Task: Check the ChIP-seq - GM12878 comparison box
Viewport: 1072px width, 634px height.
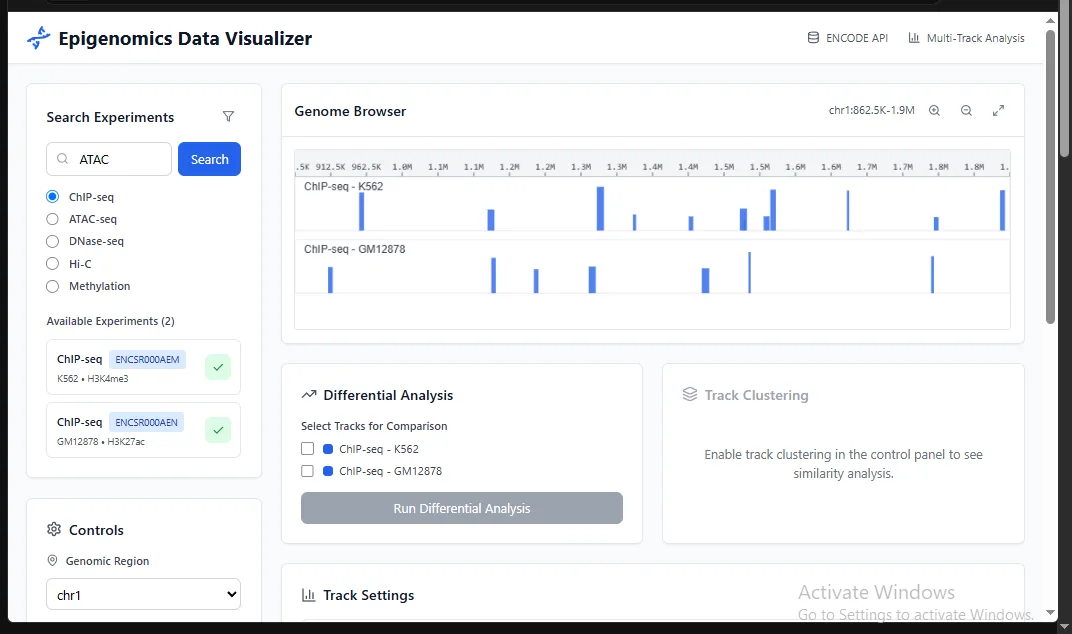Action: pyautogui.click(x=308, y=471)
